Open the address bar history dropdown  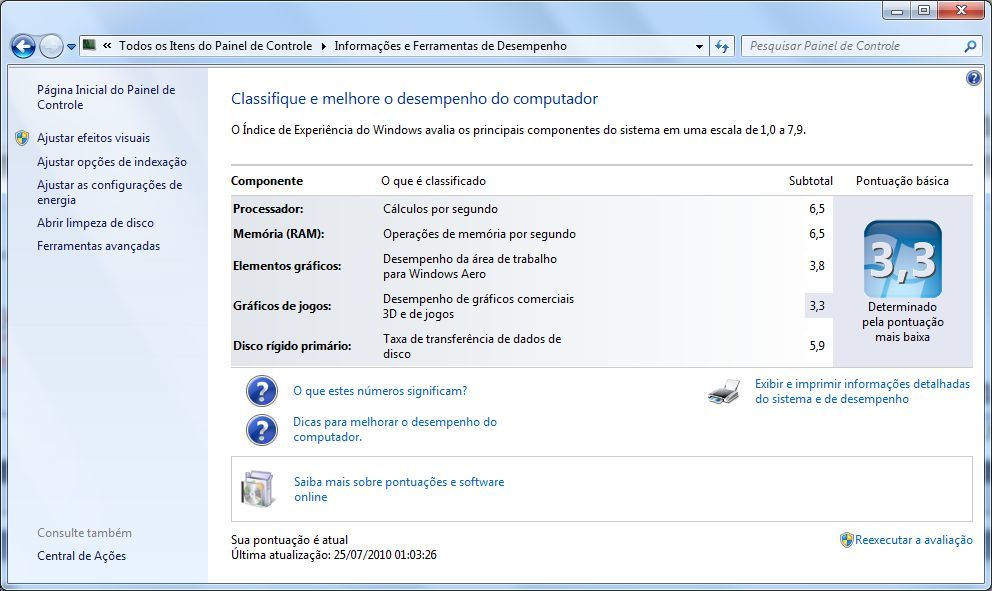pos(699,46)
